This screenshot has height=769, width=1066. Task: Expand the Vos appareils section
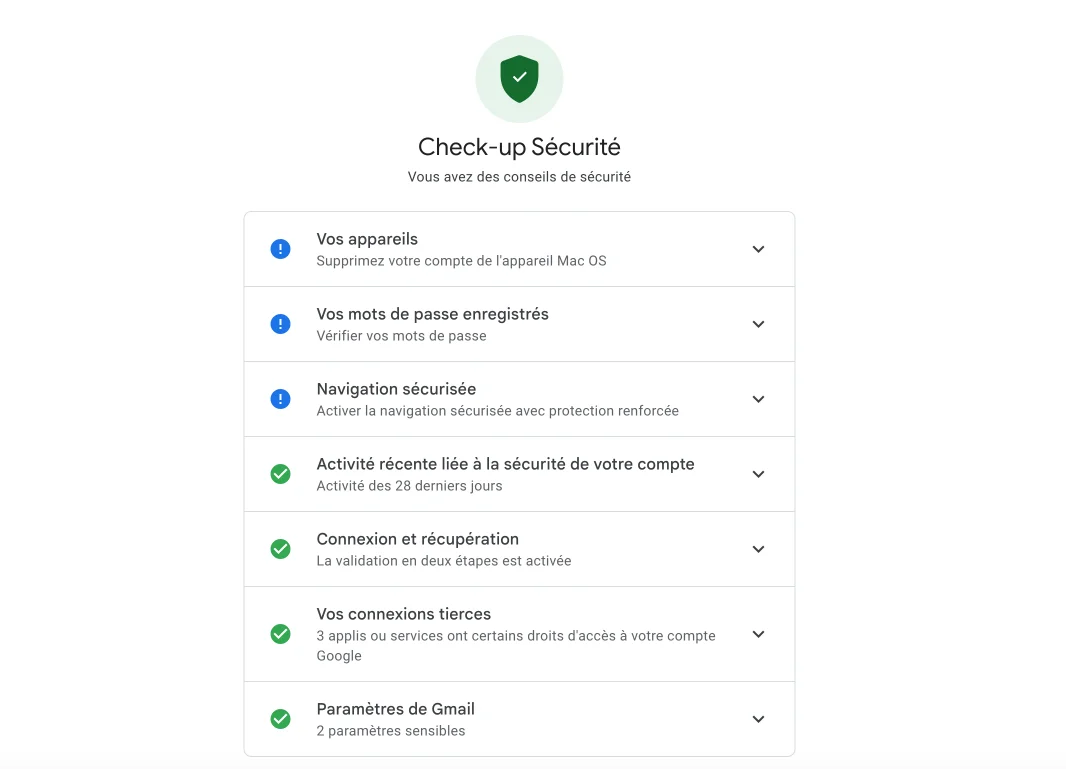(x=758, y=248)
